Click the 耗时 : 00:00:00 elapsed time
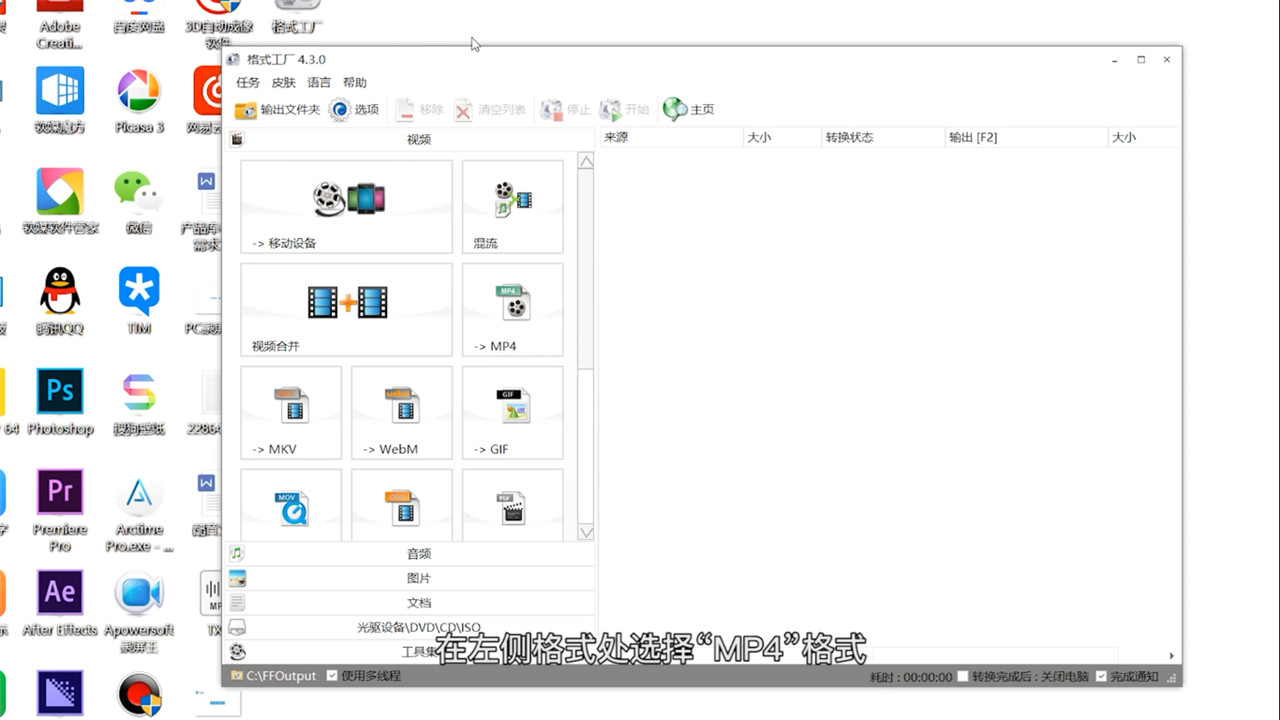The image size is (1280, 720). (910, 677)
